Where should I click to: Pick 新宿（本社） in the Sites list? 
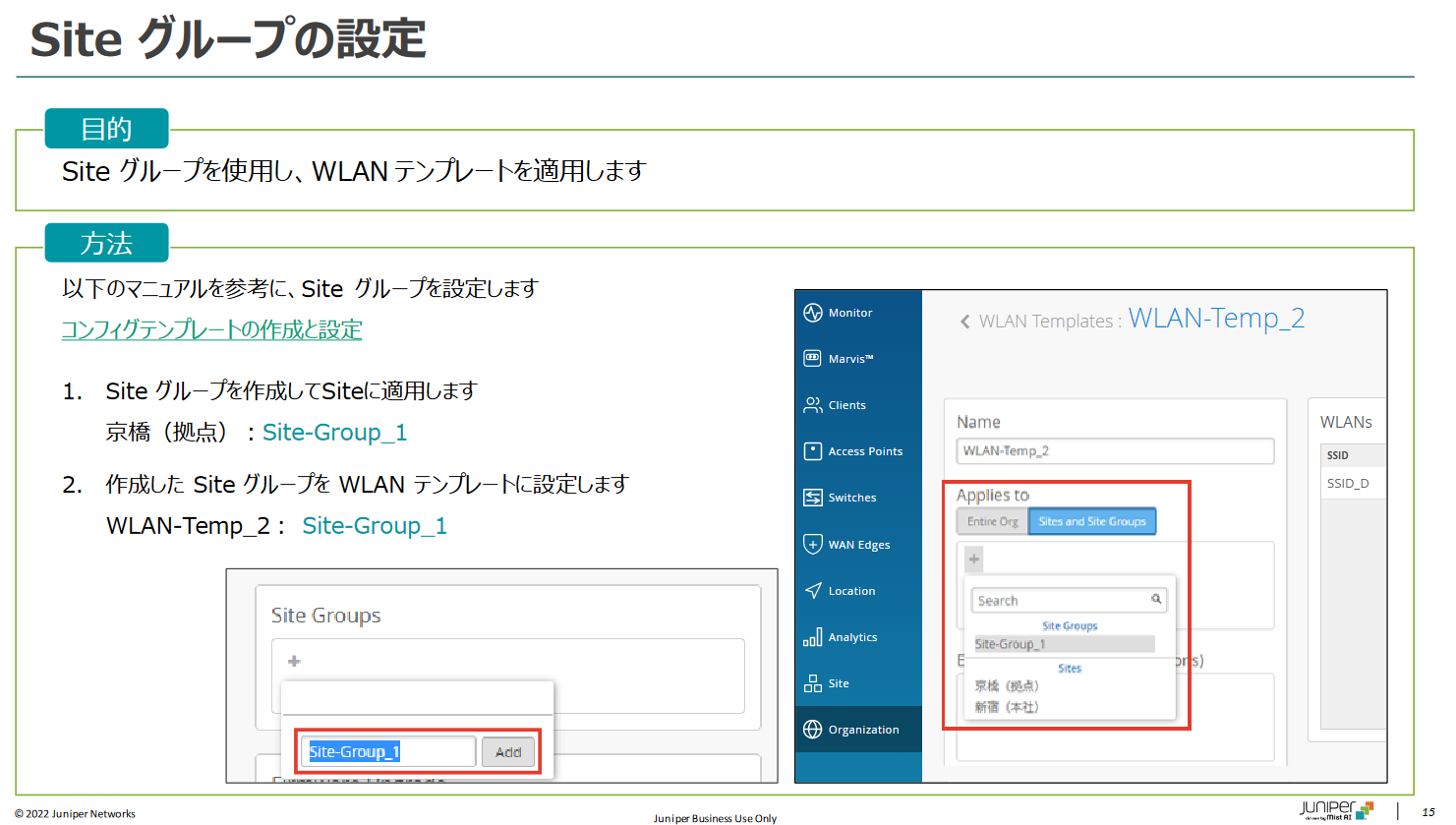tap(1007, 707)
